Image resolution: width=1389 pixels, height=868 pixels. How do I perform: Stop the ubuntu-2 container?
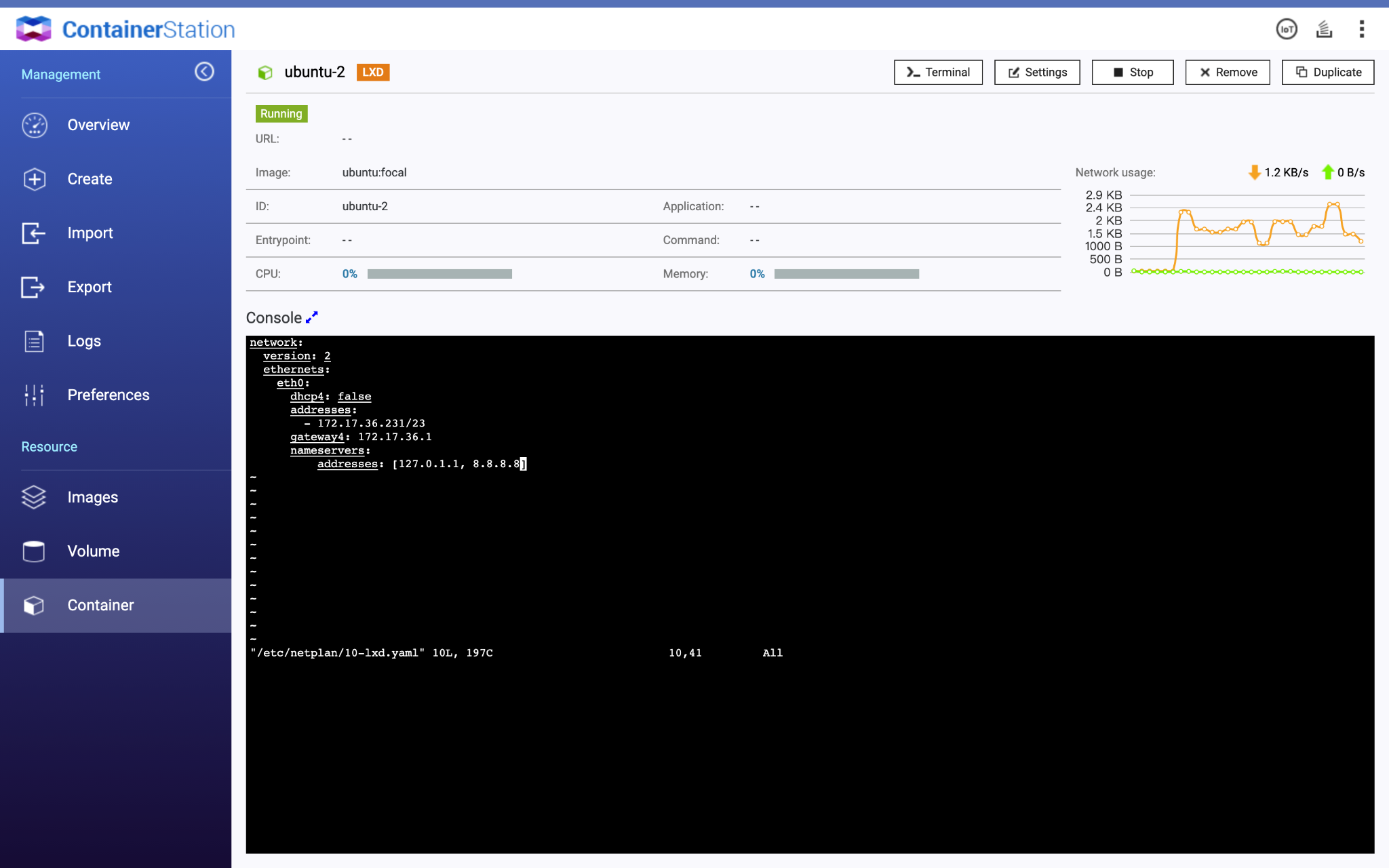click(1132, 73)
